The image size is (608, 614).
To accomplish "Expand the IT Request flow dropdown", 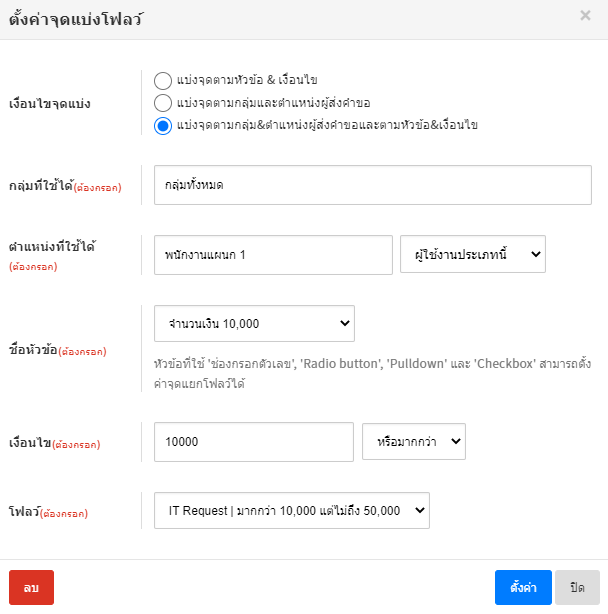I will 291,510.
